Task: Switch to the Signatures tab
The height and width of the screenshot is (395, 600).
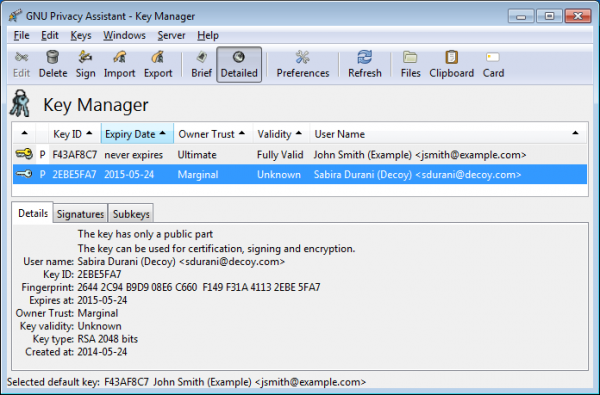Action: point(80,214)
